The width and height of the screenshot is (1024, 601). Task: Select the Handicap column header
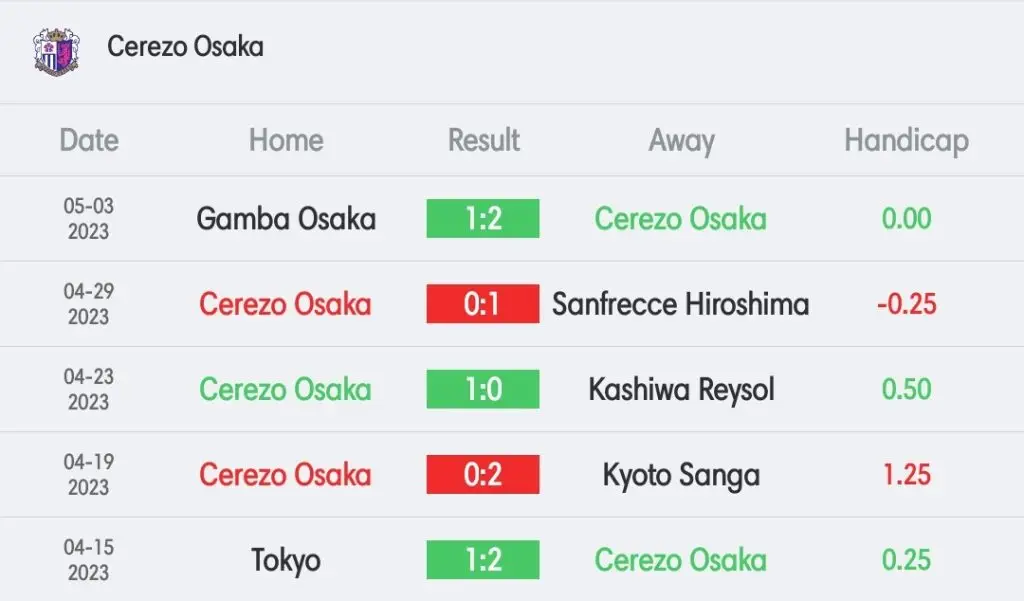(x=906, y=141)
